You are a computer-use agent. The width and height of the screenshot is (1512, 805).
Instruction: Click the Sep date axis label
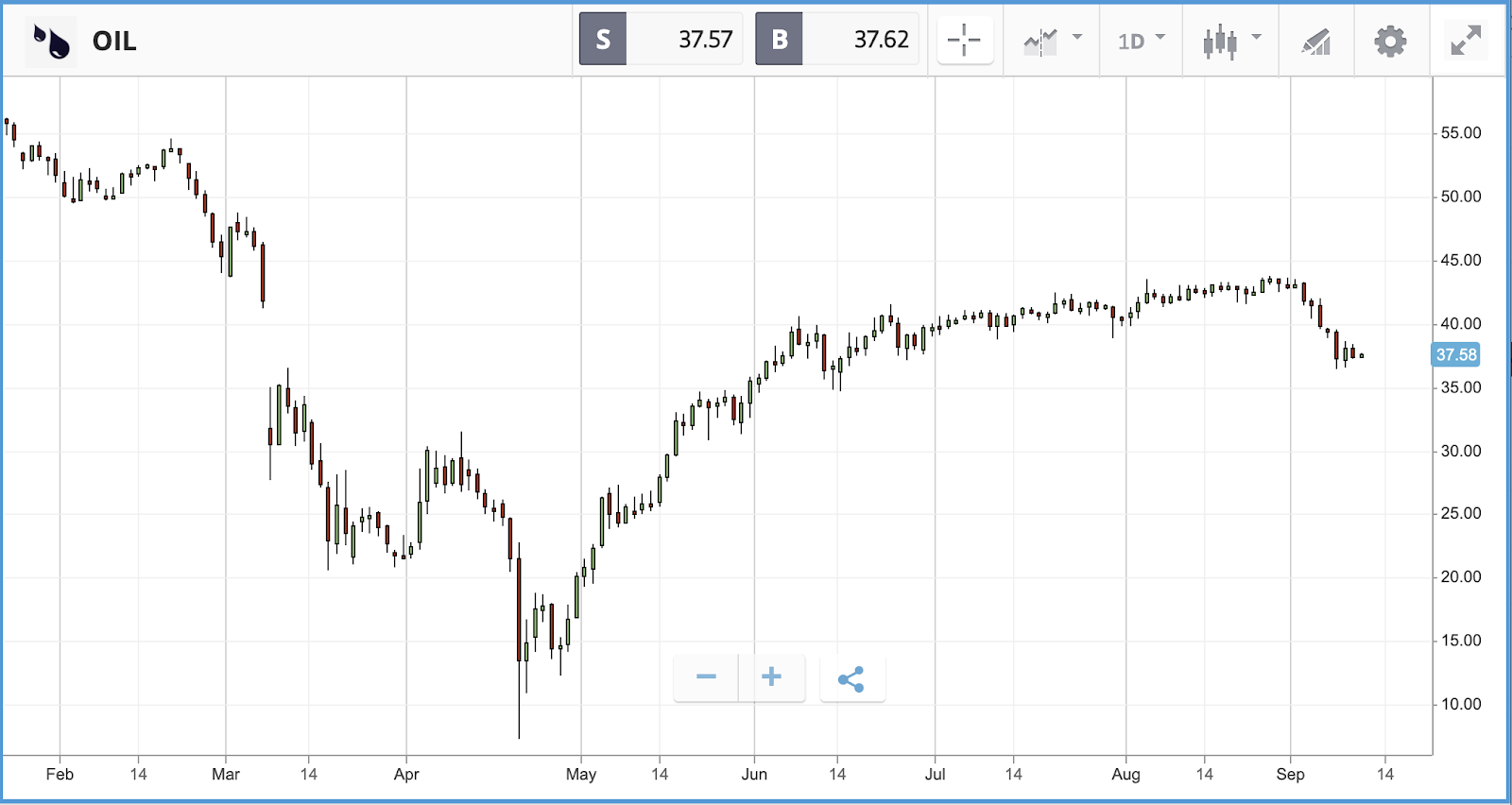click(x=1290, y=774)
